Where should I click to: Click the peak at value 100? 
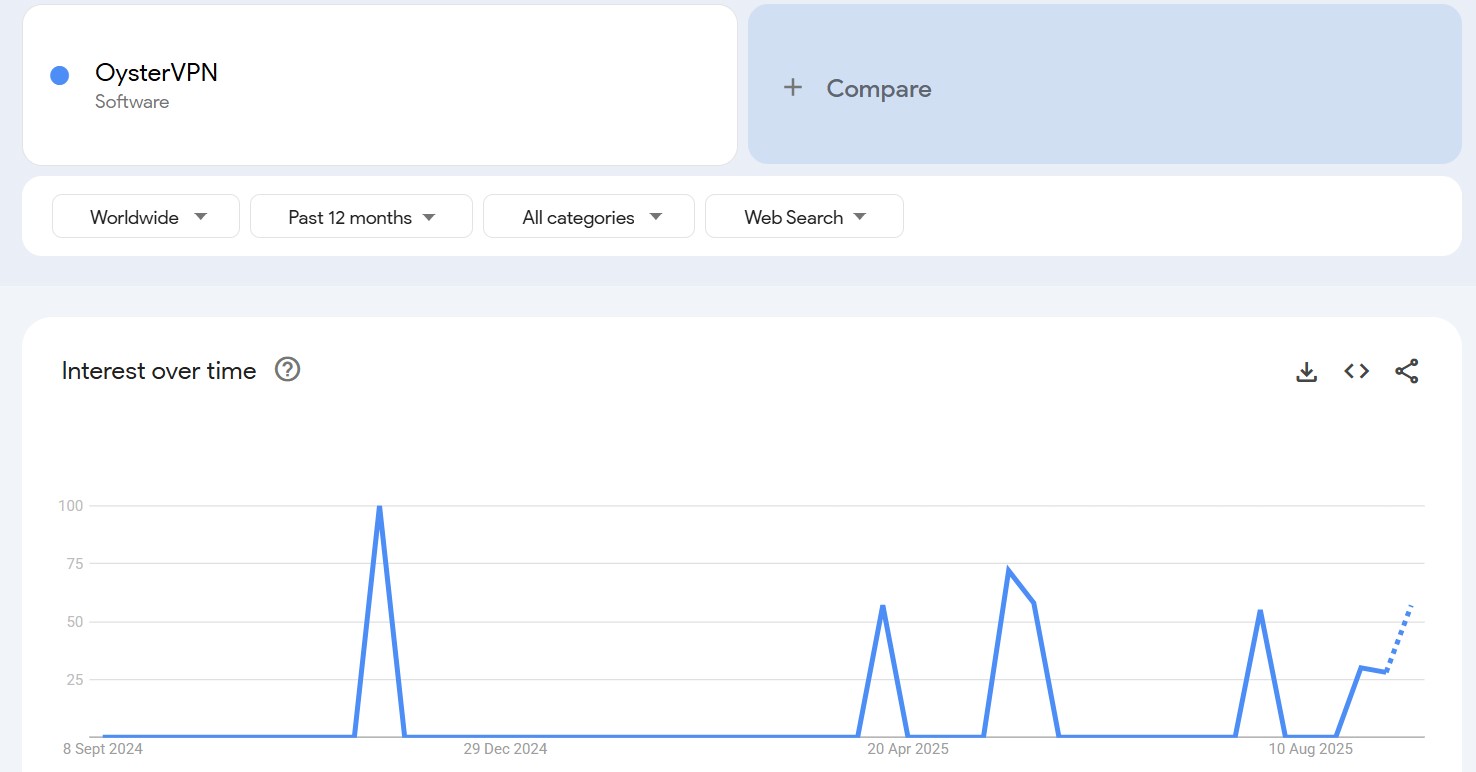[379, 507]
